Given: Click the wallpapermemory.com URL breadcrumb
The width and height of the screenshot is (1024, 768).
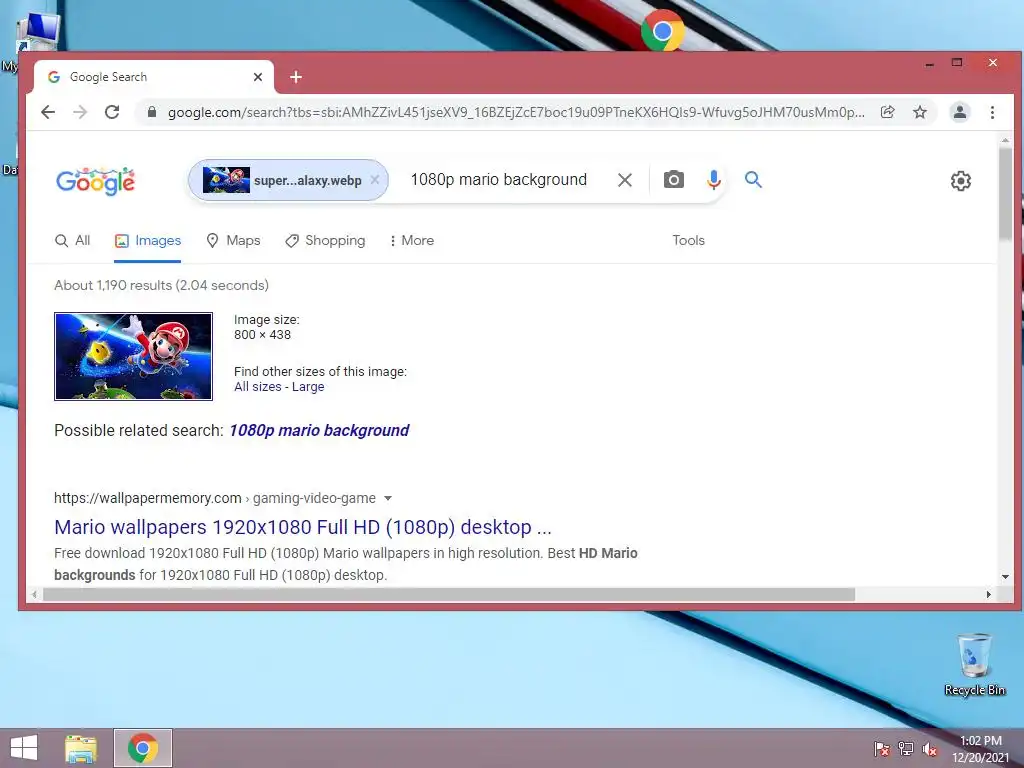Looking at the screenshot, I should coord(215,498).
